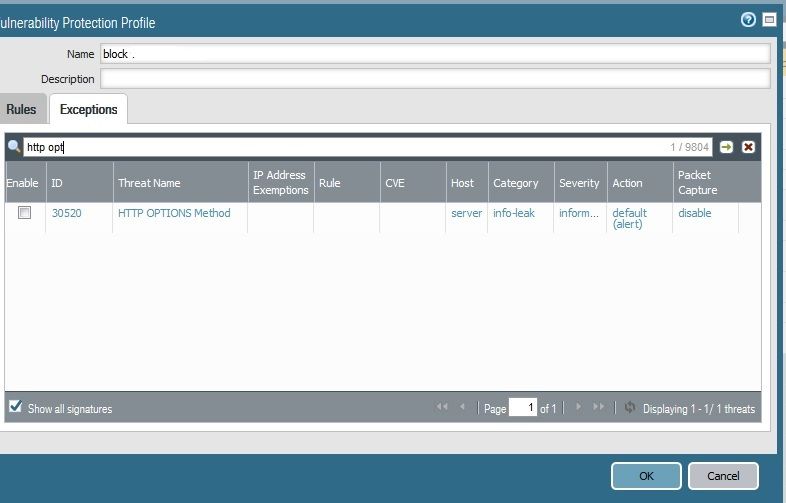Go to last page arrow icon

pyautogui.click(x=599, y=408)
